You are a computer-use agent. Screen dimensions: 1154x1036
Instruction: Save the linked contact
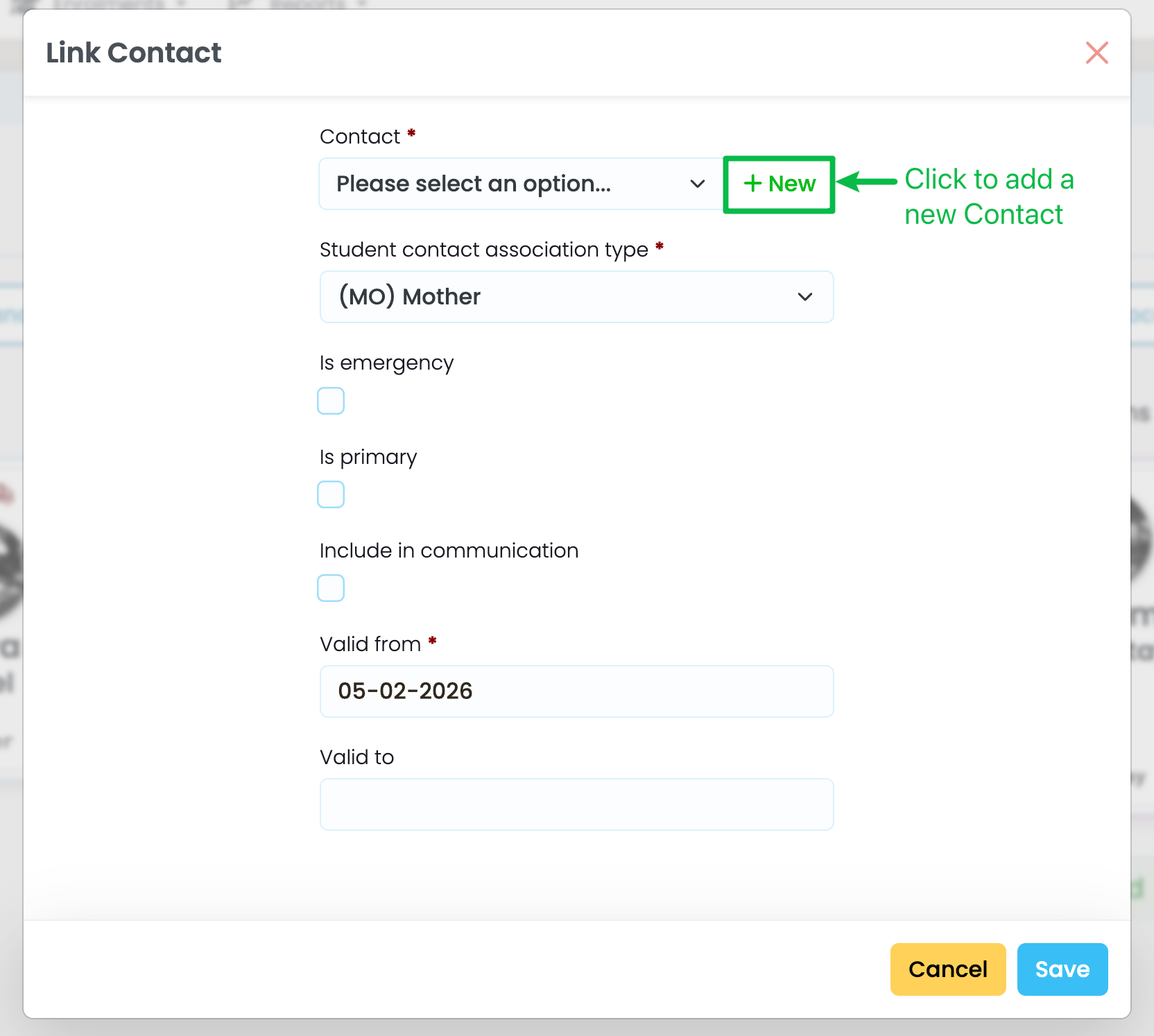click(1062, 969)
